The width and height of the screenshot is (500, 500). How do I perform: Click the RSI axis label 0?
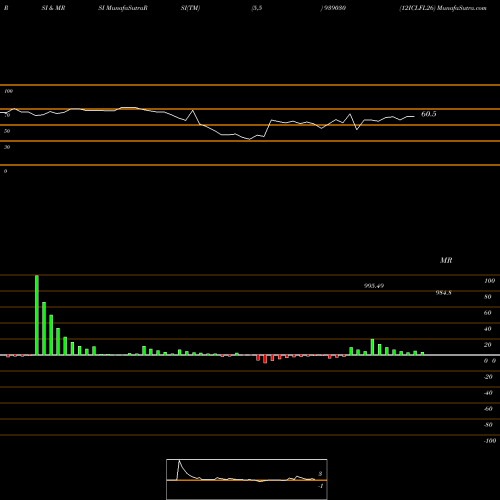point(5,171)
